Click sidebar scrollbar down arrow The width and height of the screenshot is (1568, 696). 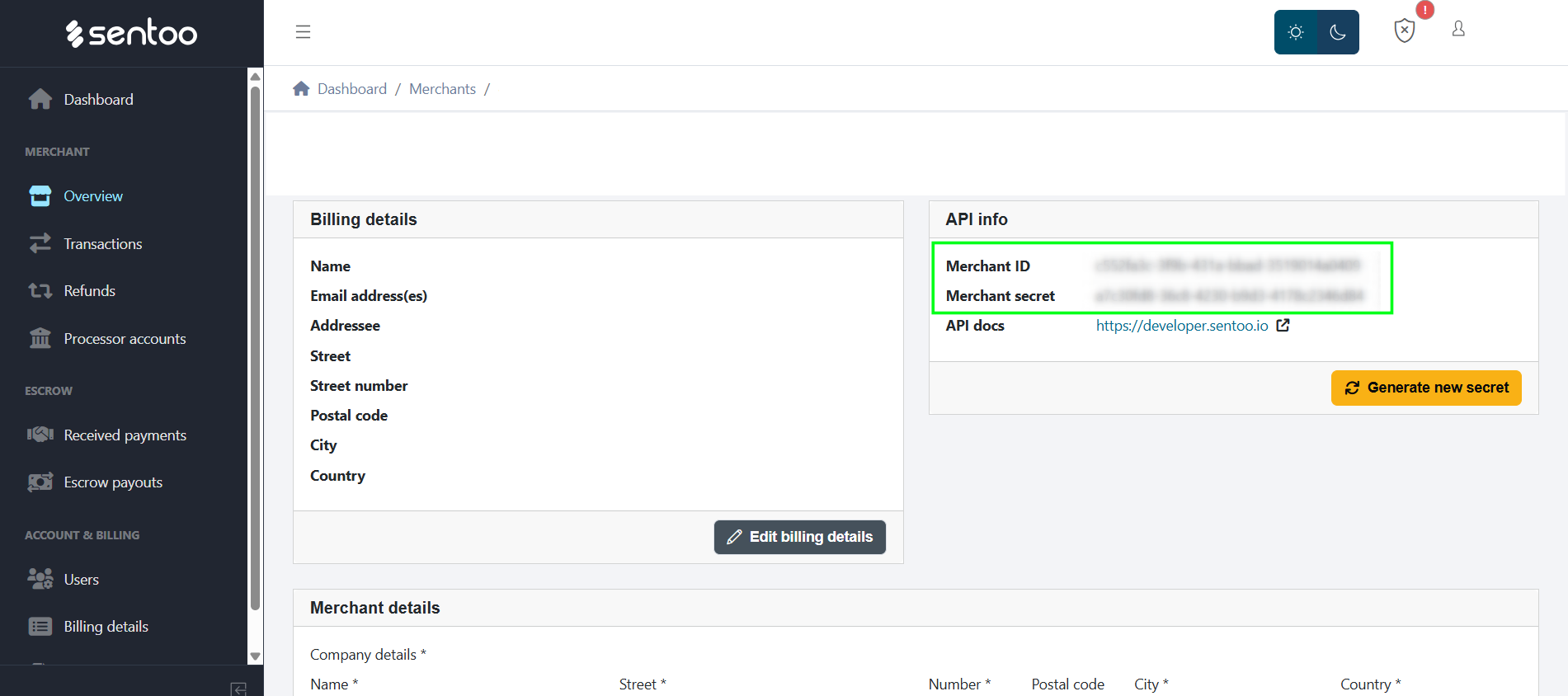(255, 656)
